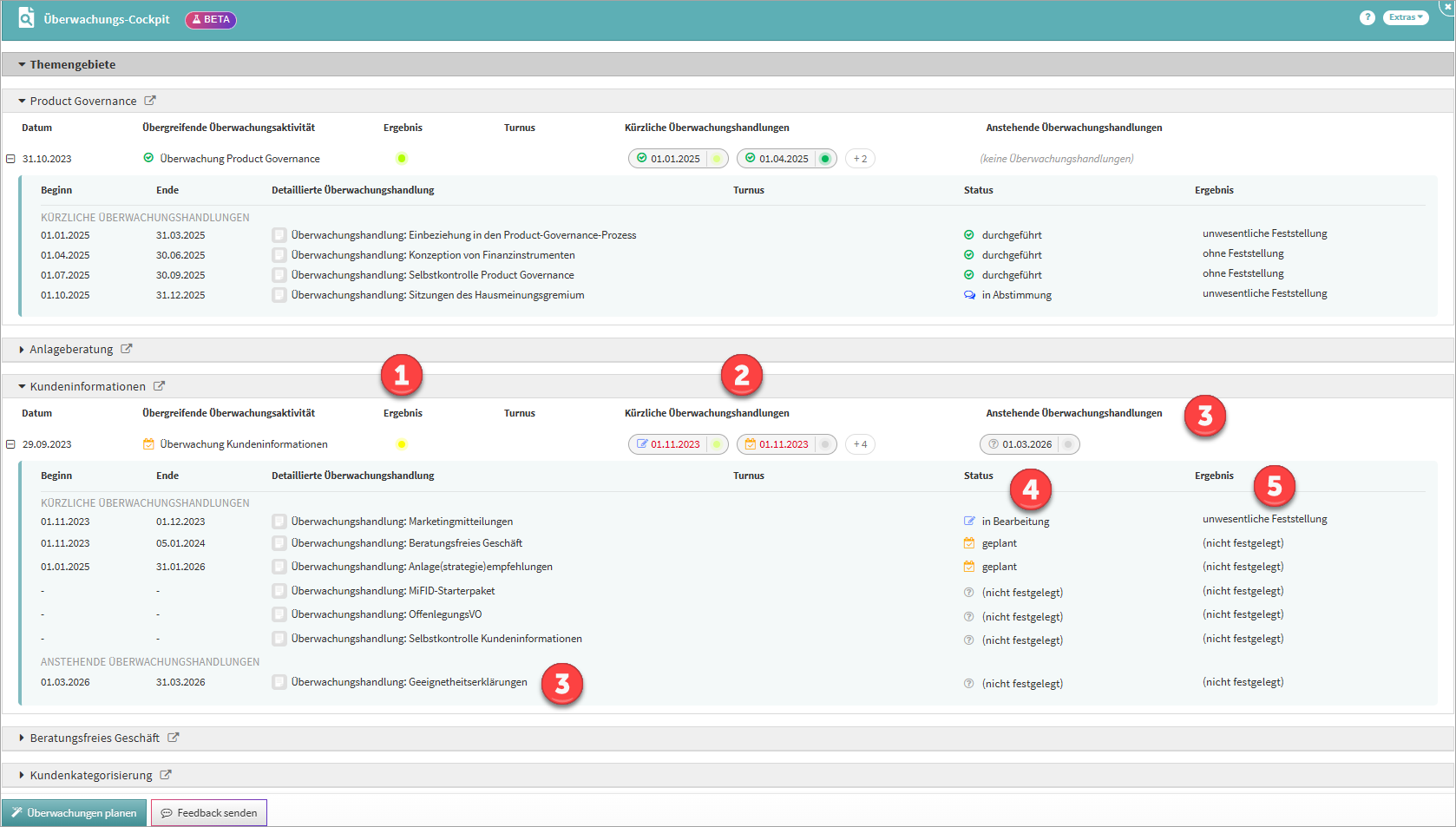The height and width of the screenshot is (827, 1456).
Task: Click Überwachungen planen button
Action: pos(75,813)
